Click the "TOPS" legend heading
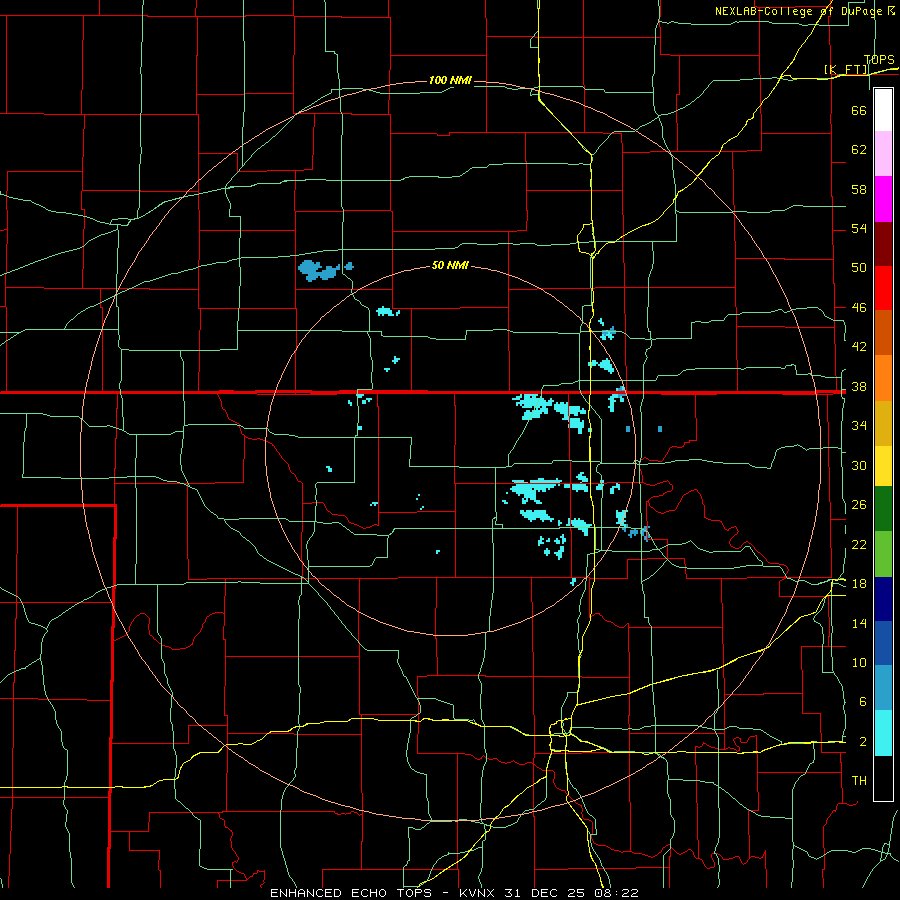The image size is (900, 900). coord(879,59)
